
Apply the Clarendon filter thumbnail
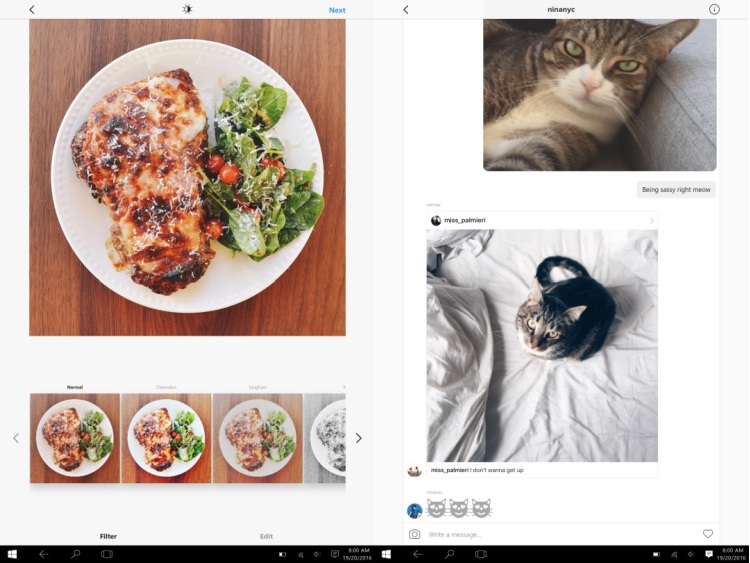[x=166, y=438]
